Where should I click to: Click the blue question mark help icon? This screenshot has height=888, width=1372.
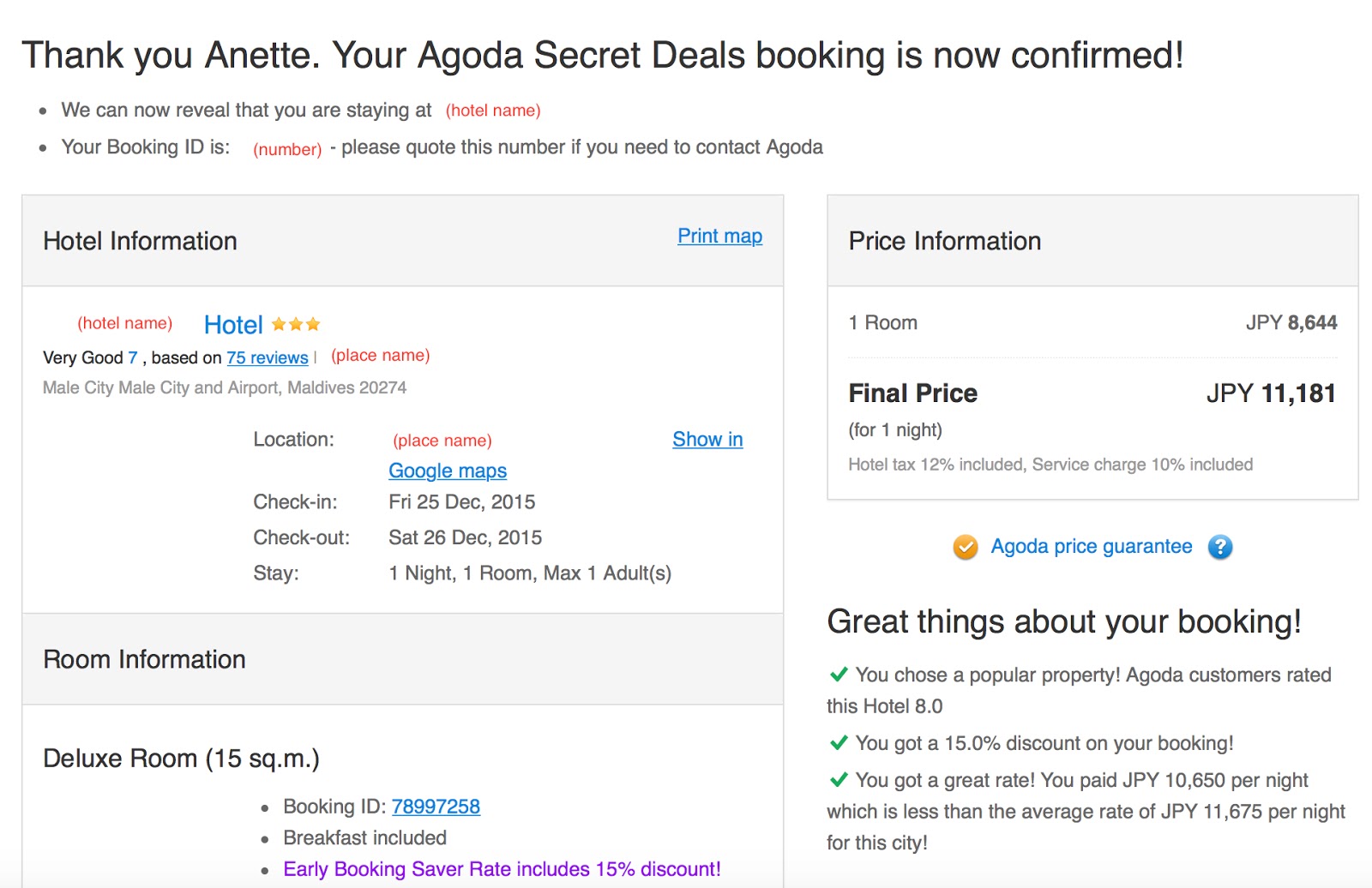click(x=1219, y=547)
